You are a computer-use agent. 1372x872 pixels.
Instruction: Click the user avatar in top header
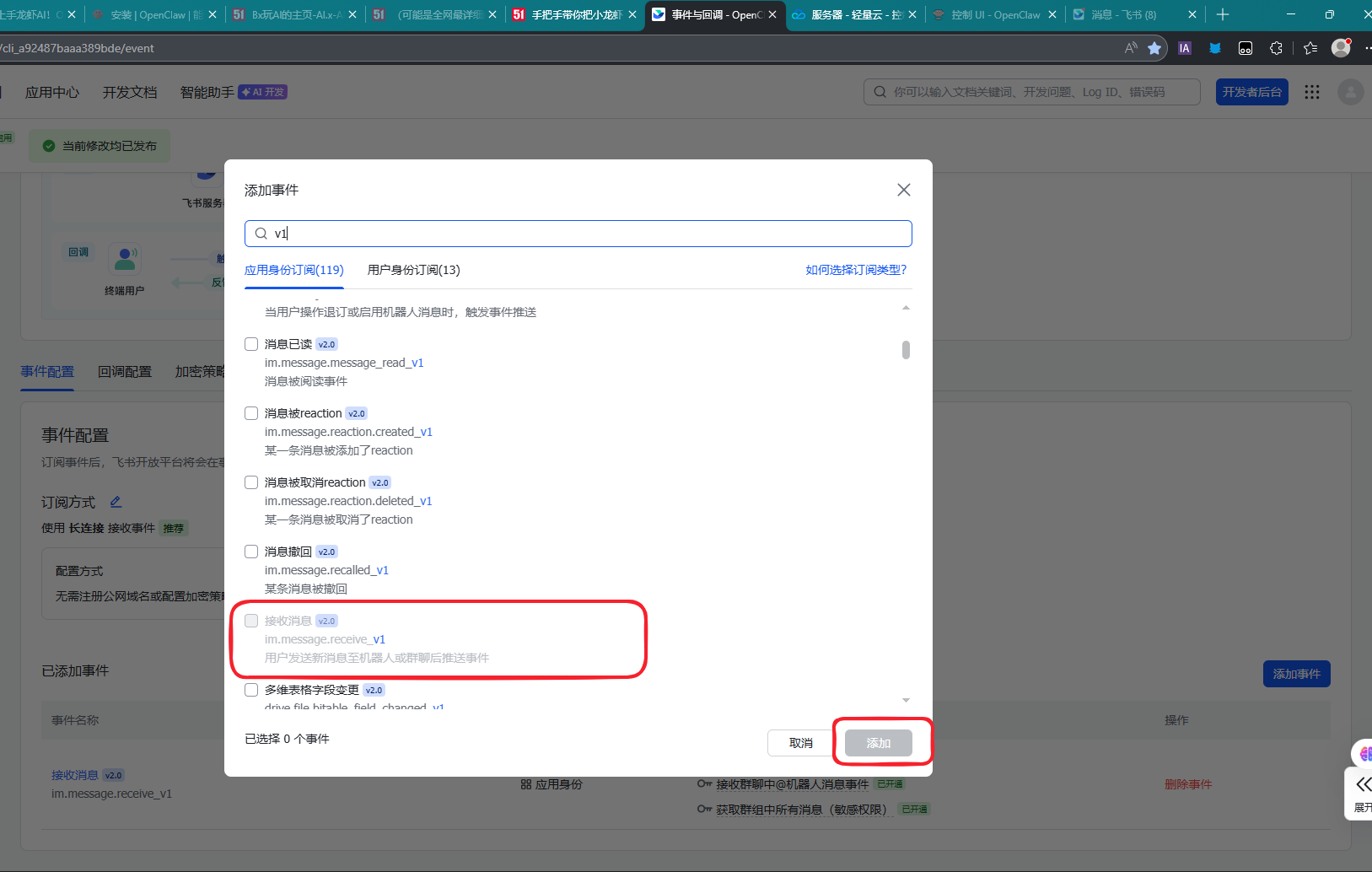[x=1350, y=92]
